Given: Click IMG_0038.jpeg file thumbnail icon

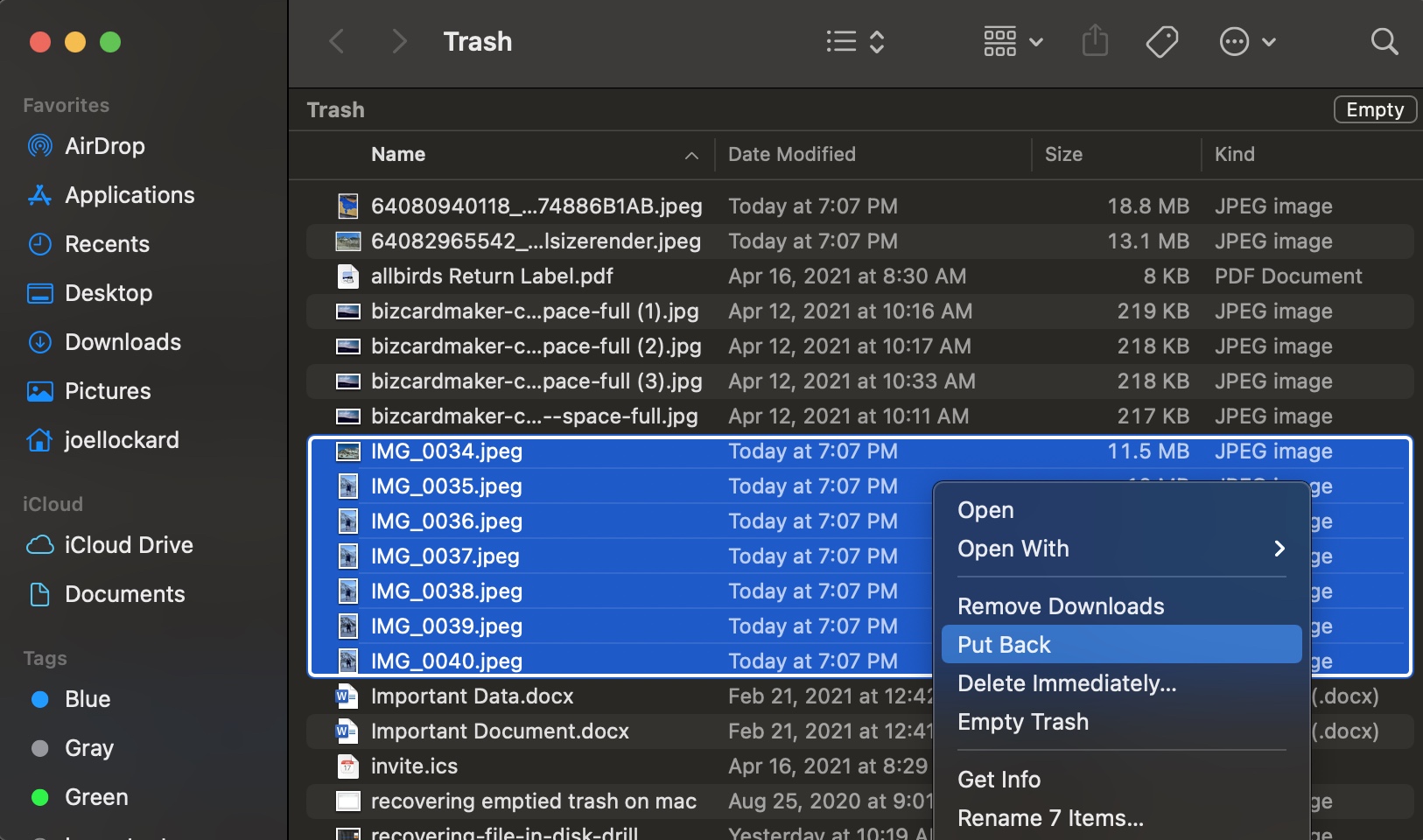Looking at the screenshot, I should [x=348, y=591].
